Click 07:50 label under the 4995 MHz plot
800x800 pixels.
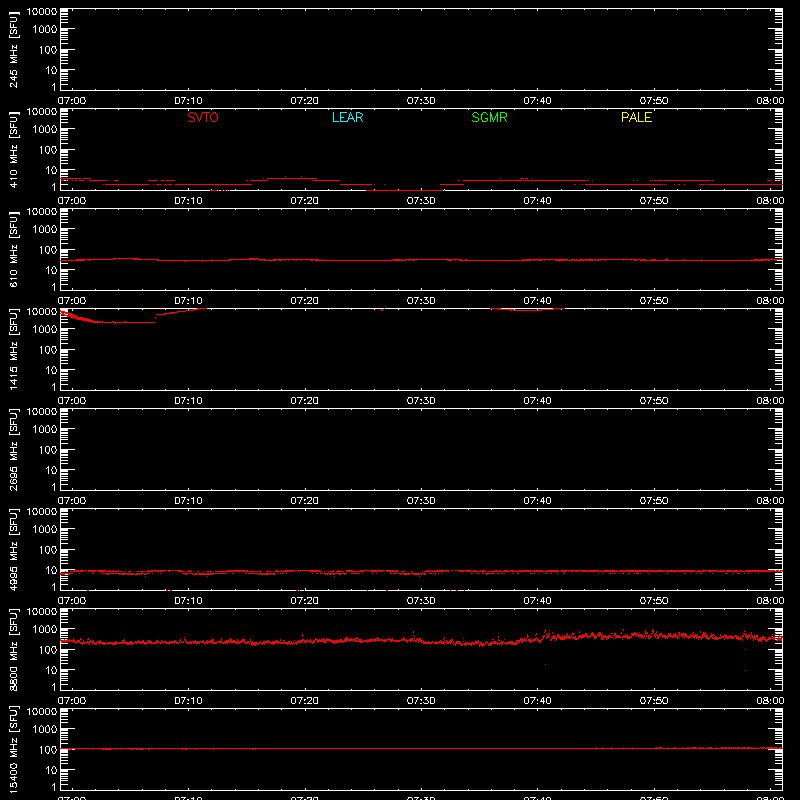[654, 601]
